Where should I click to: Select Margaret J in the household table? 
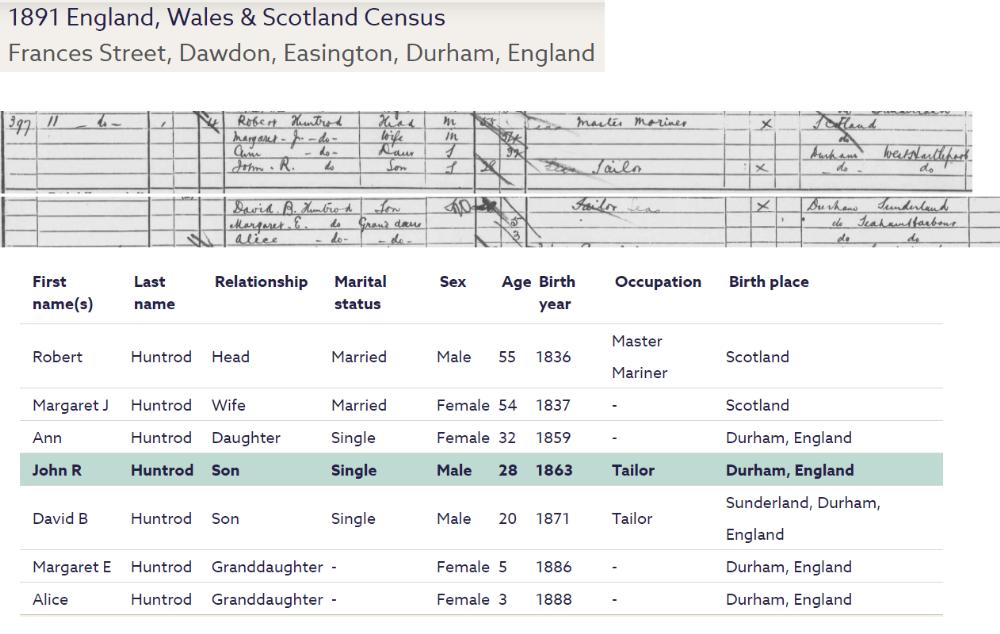pyautogui.click(x=70, y=405)
